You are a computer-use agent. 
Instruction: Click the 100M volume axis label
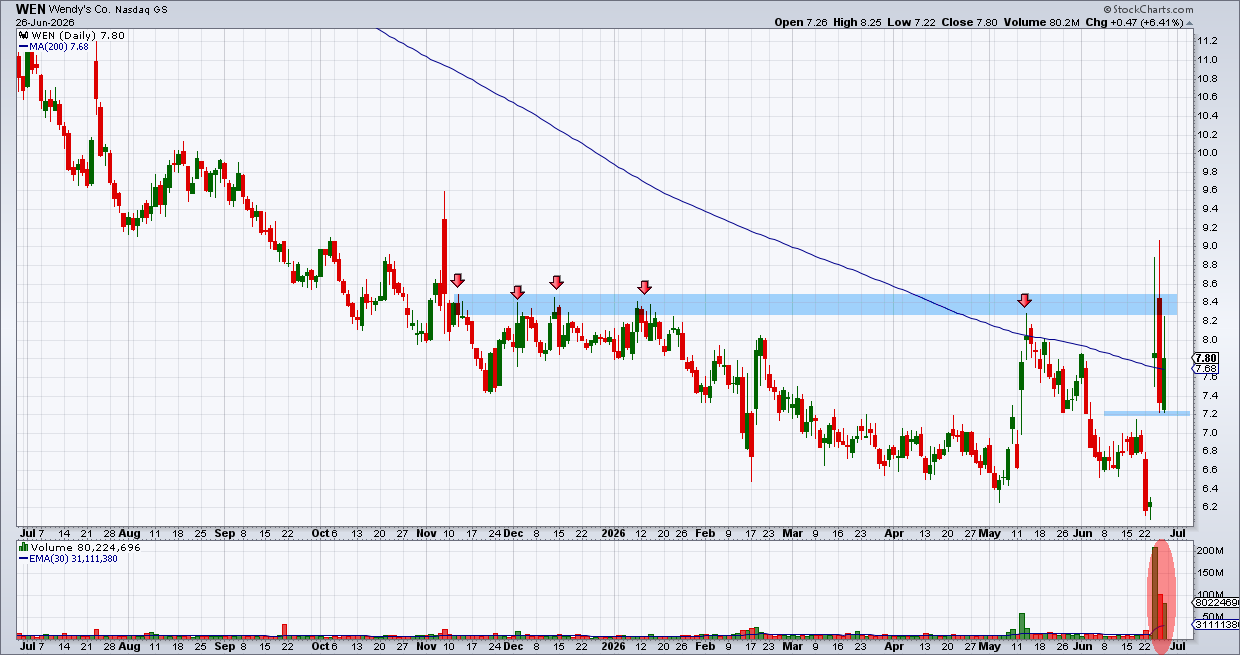1211,595
